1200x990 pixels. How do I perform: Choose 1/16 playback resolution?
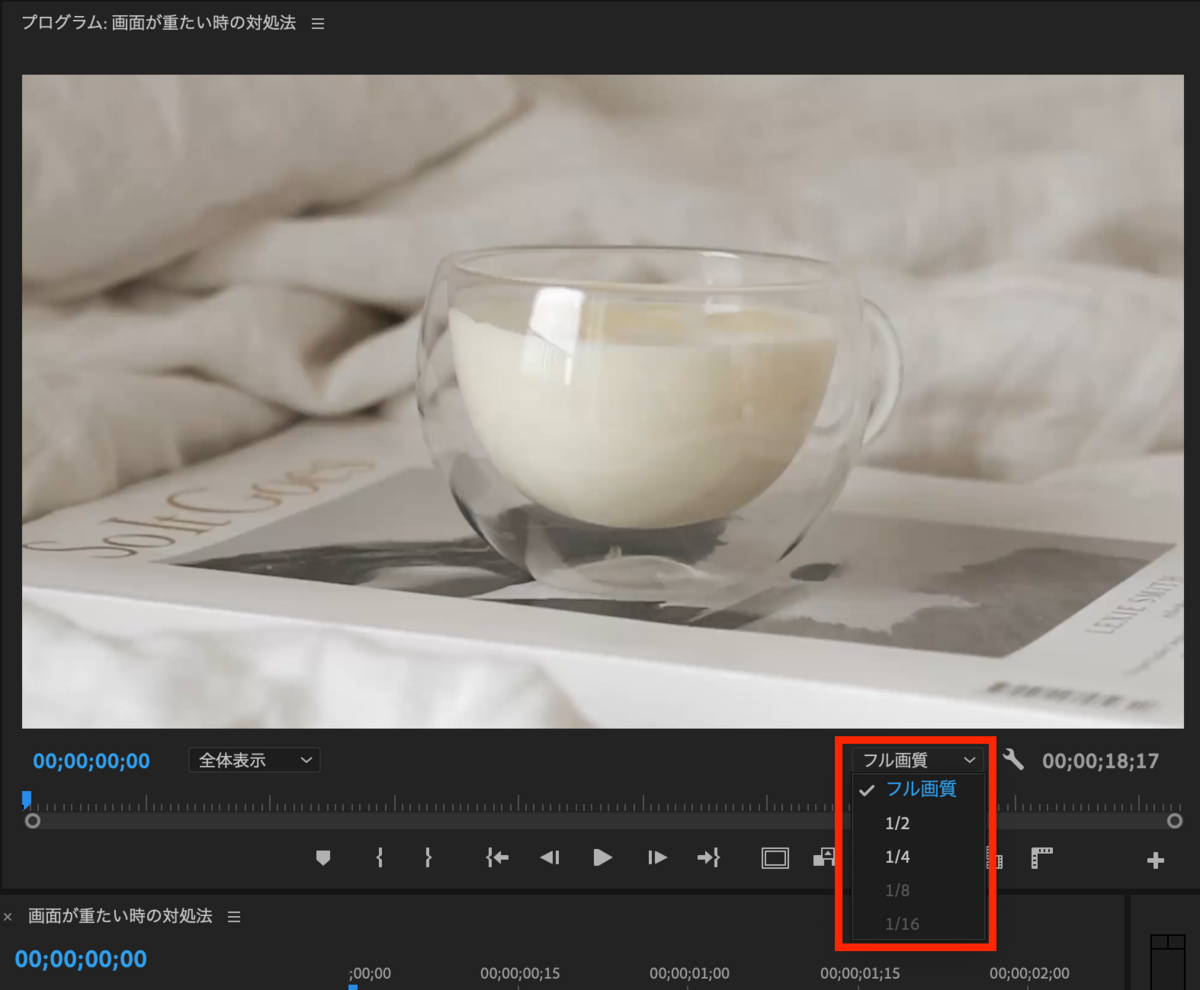click(920, 924)
